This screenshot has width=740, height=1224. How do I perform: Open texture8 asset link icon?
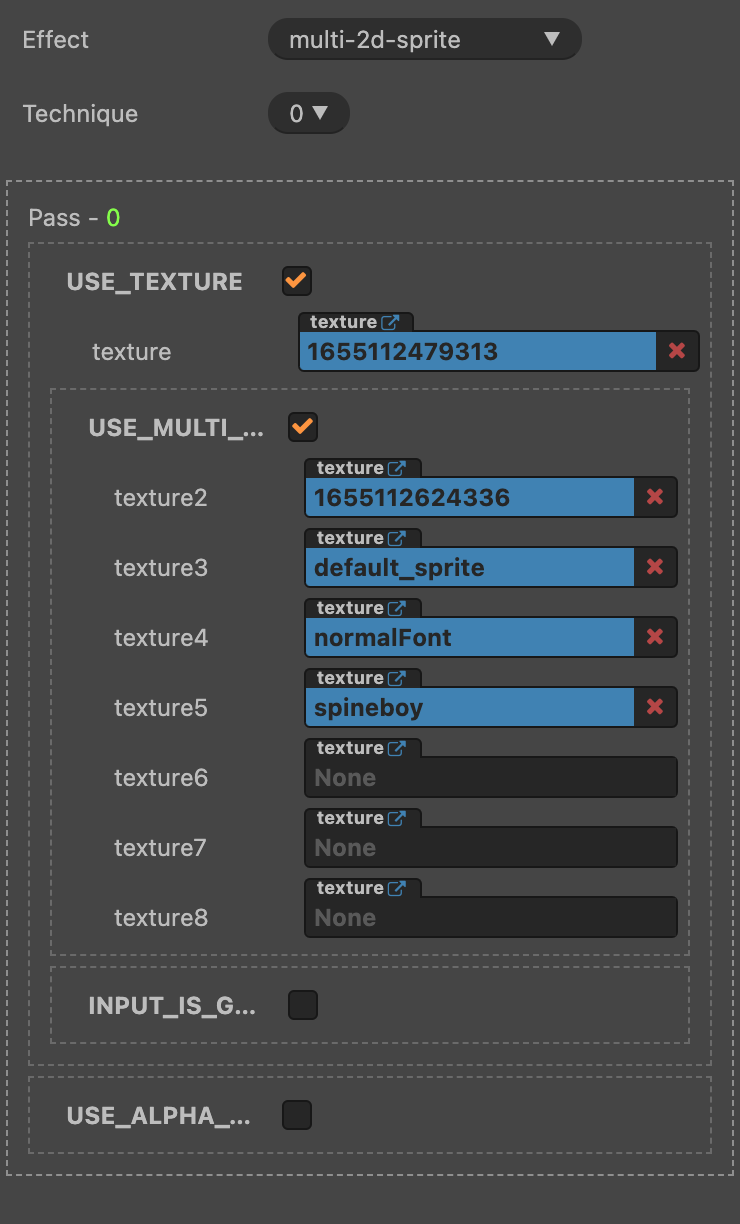[x=398, y=888]
